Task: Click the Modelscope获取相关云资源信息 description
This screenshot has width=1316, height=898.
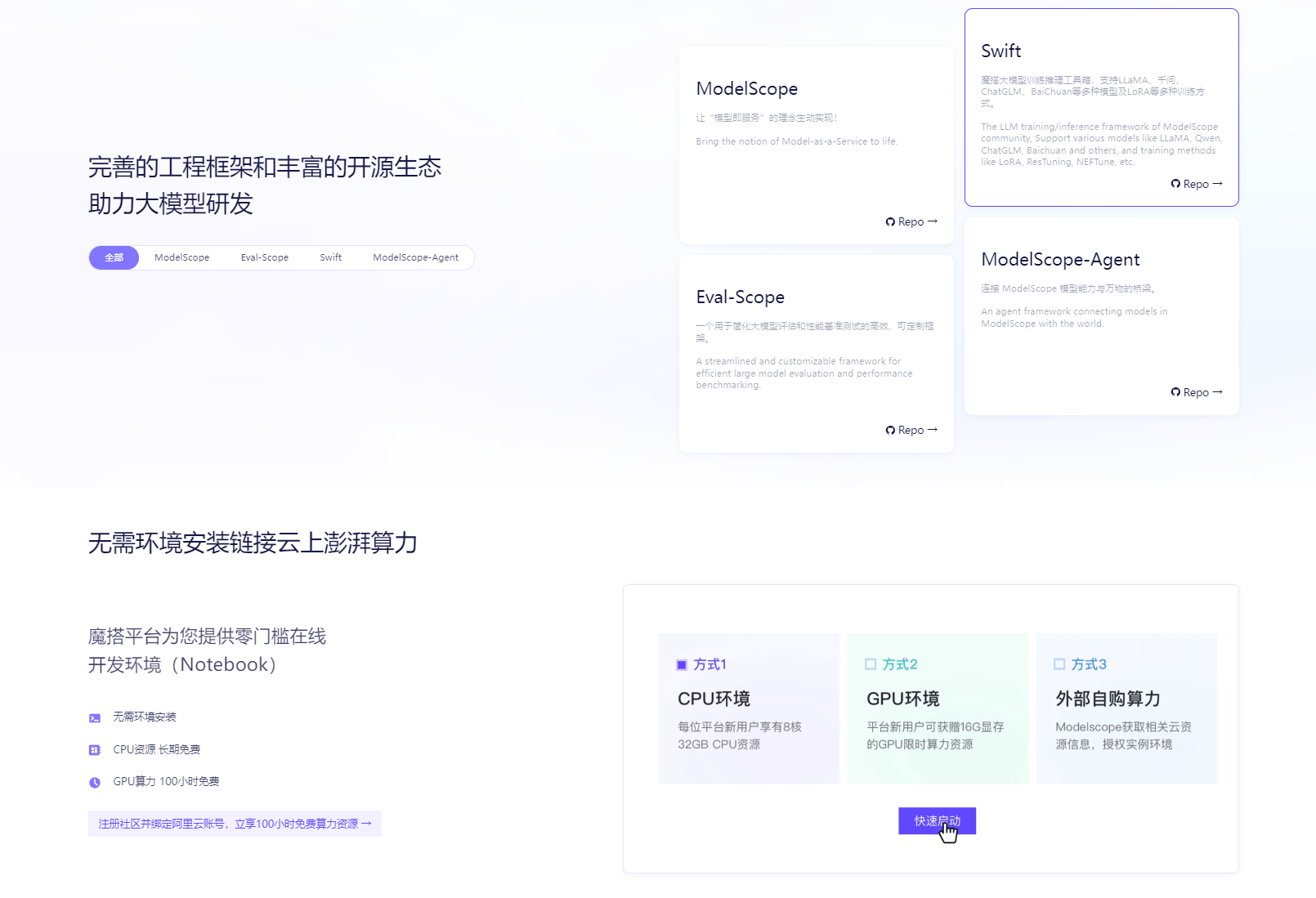Action: click(x=1123, y=735)
